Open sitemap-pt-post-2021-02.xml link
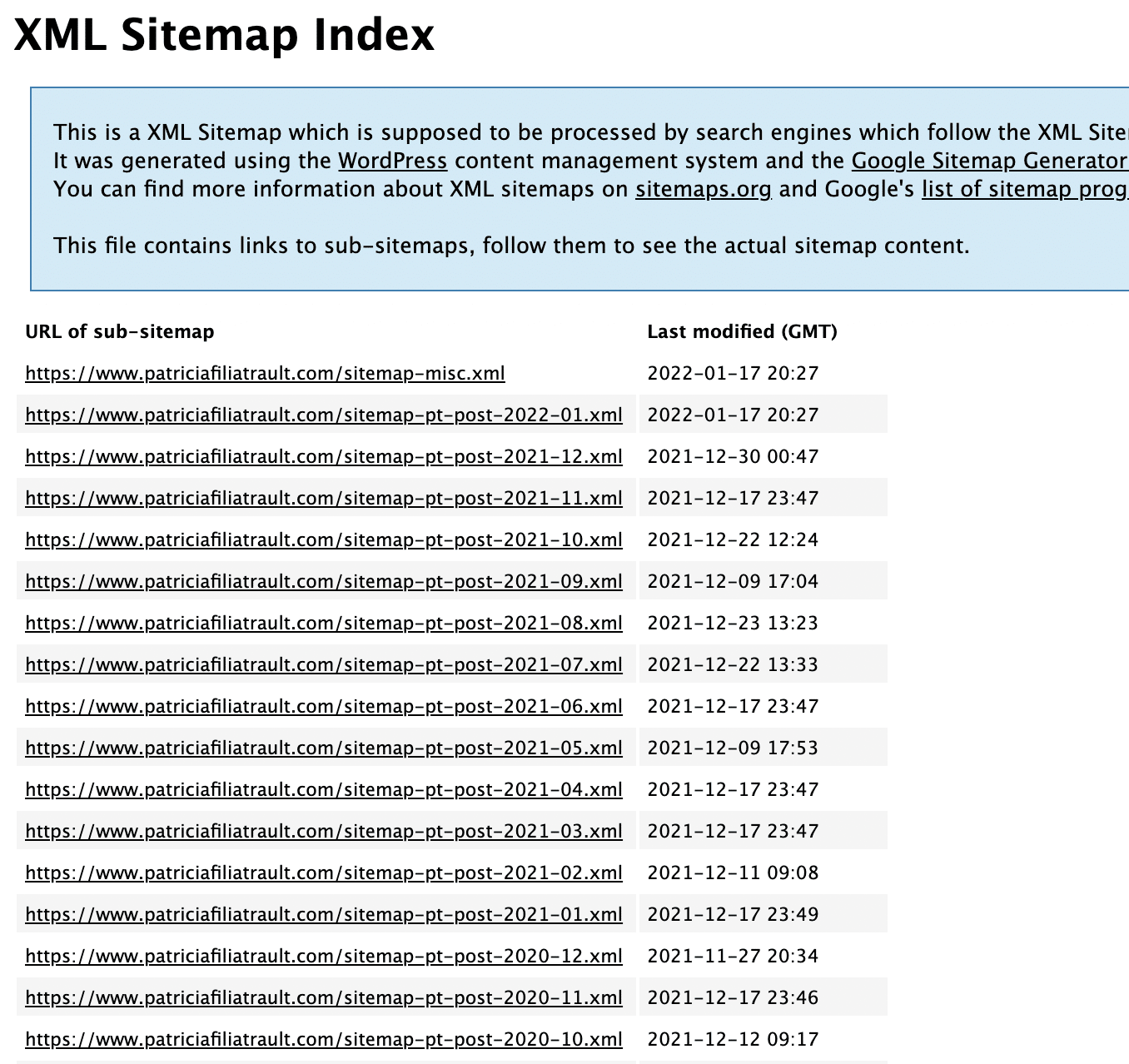This screenshot has height=1064, width=1129. pos(324,873)
